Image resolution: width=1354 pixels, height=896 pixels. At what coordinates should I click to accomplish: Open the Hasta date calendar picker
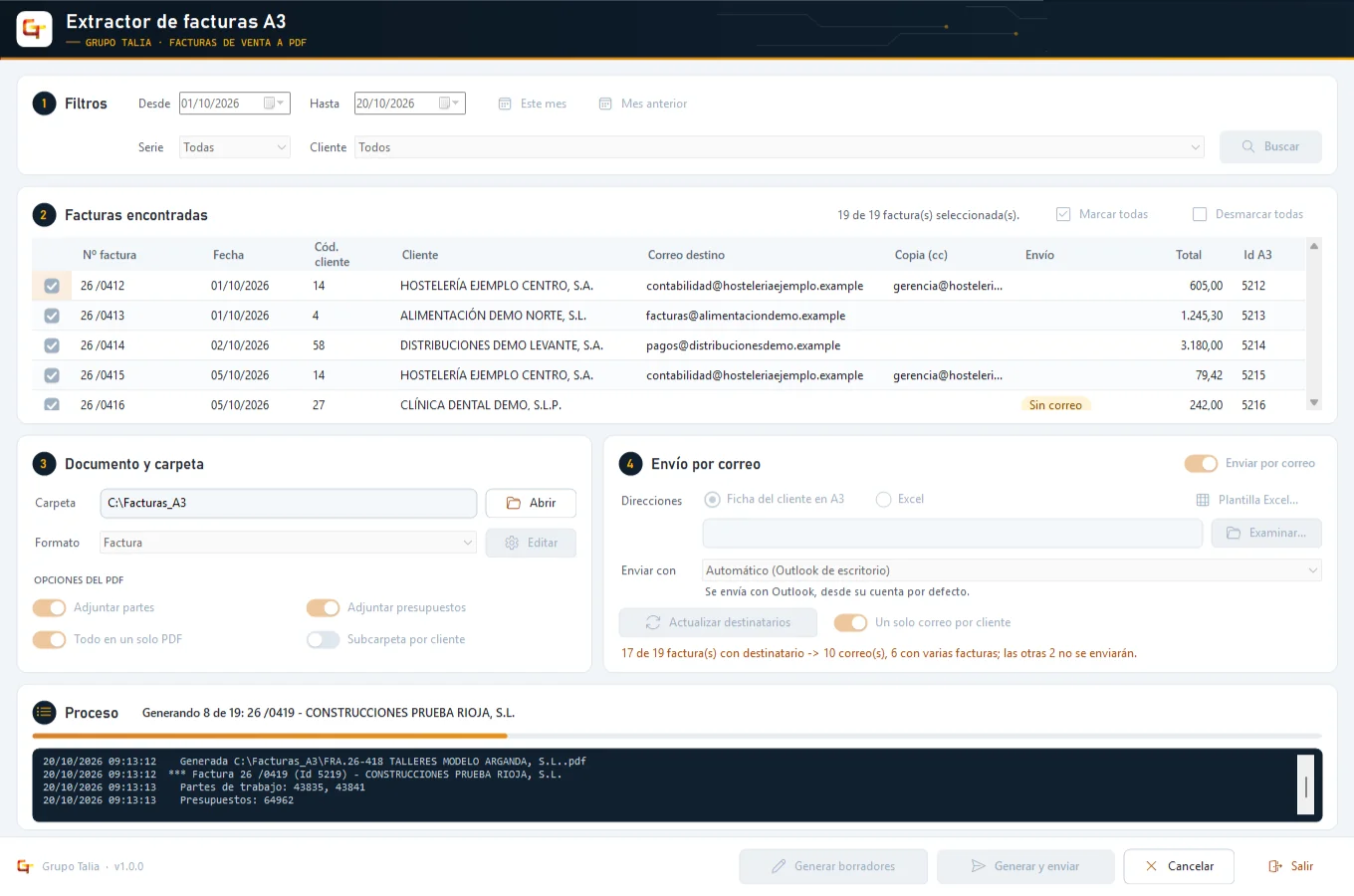450,104
